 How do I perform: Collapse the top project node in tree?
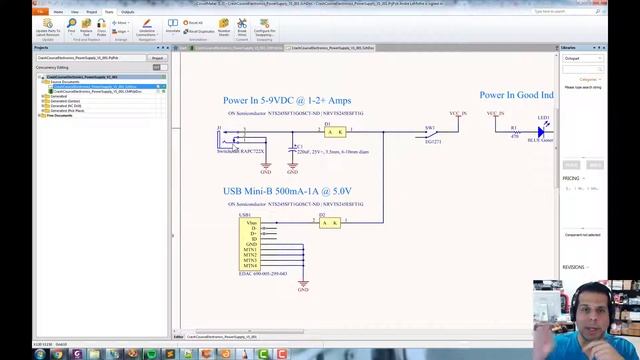[40, 77]
